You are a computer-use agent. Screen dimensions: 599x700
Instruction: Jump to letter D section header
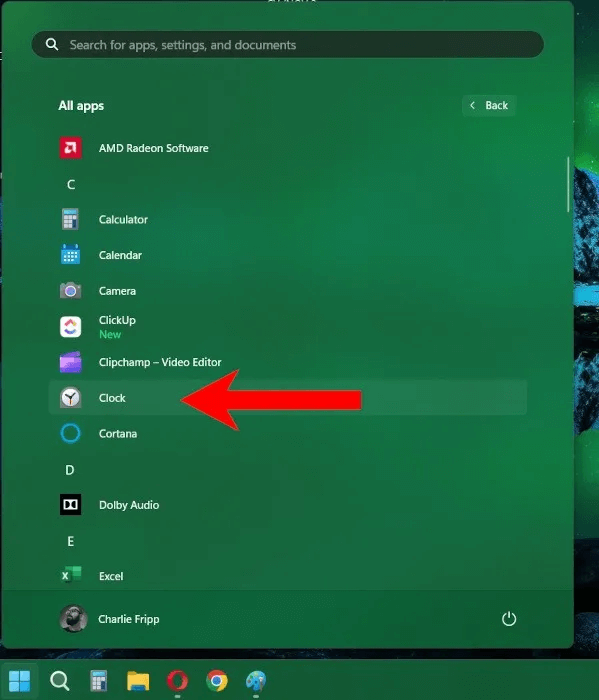click(x=70, y=470)
